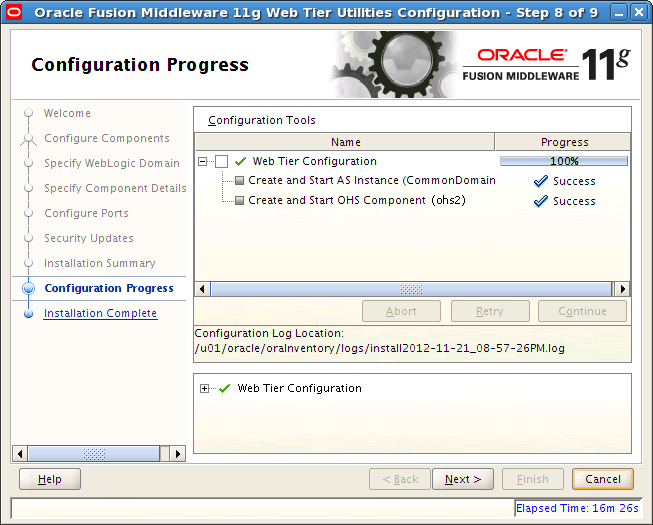Close the installer window
The height and width of the screenshot is (525, 653).
point(638,13)
